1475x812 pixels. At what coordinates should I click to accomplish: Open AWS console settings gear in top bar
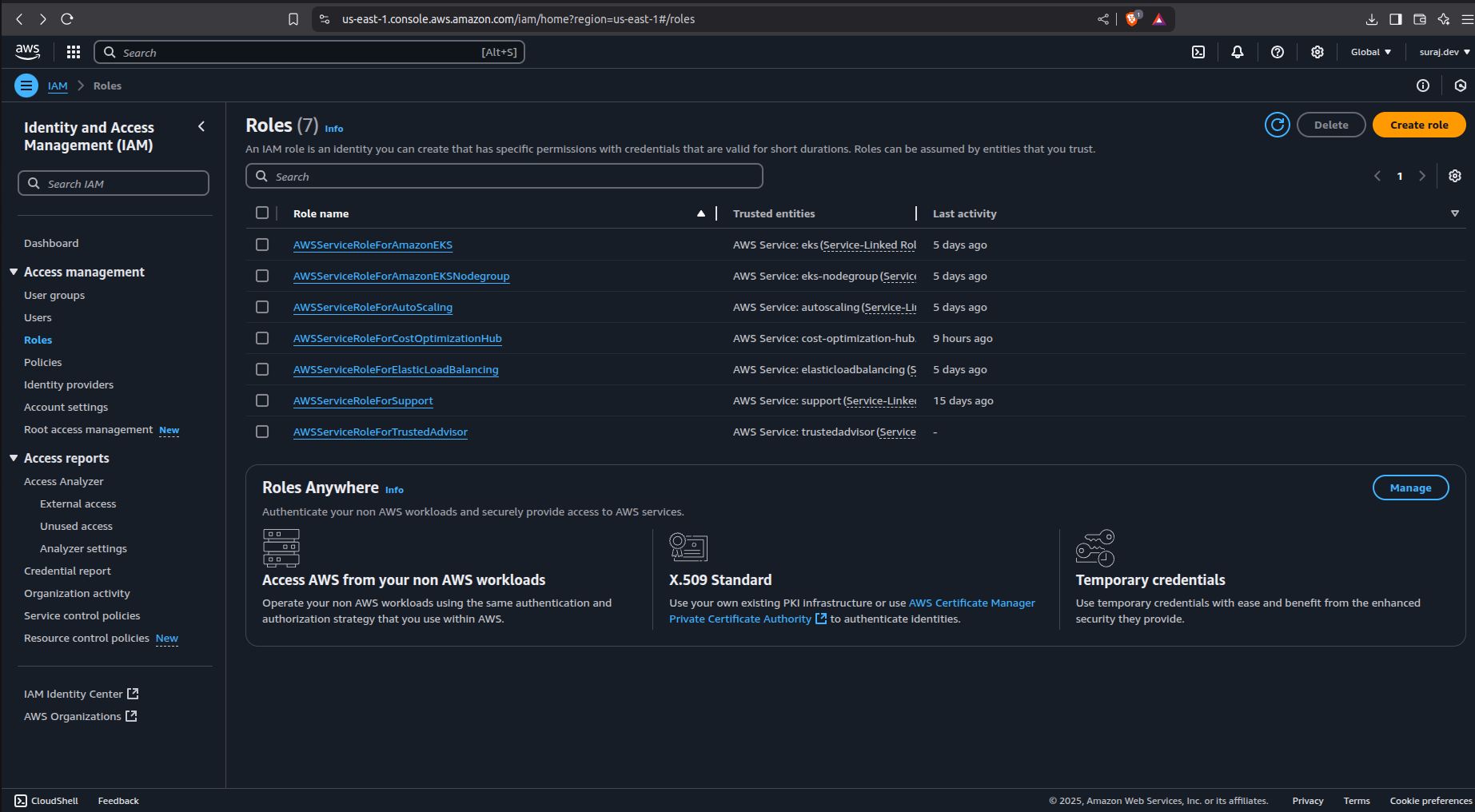click(x=1318, y=52)
